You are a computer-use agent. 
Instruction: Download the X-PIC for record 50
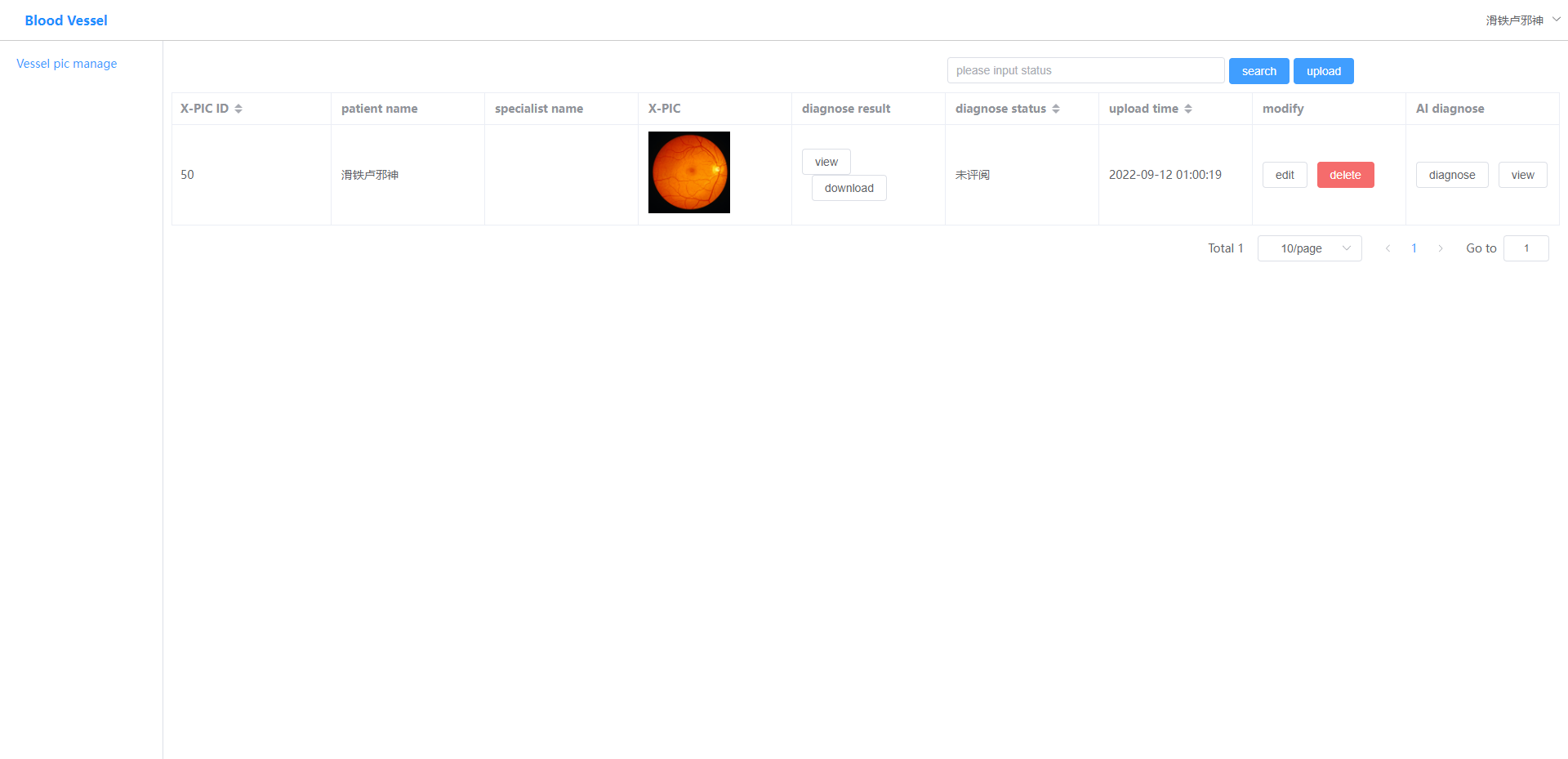[x=849, y=188]
